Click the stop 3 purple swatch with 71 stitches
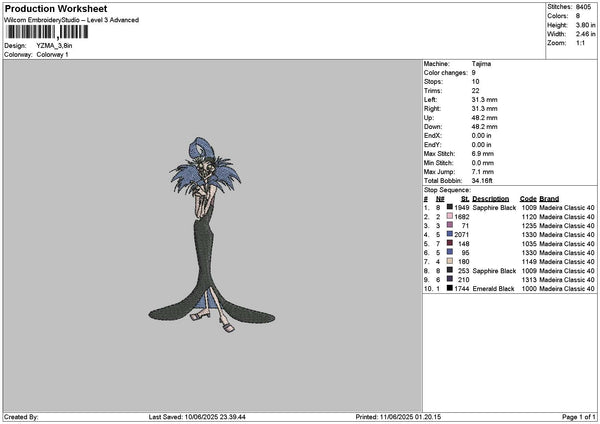Screen dimensions: 600x424 (x=450, y=225)
